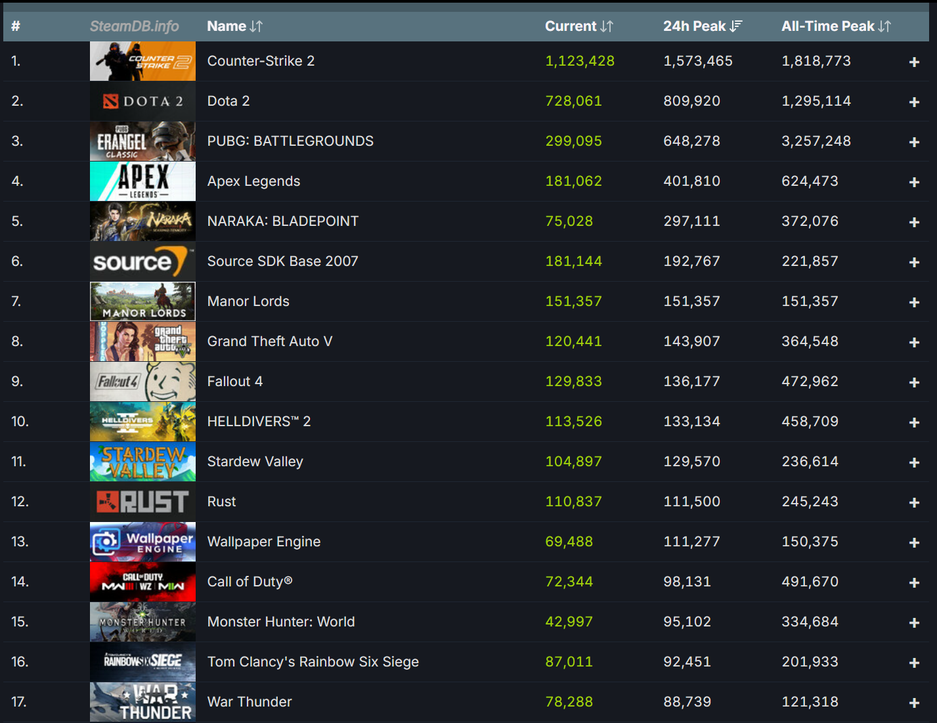Viewport: 937px width, 723px height.
Task: Open the Rust logo thumbnail
Action: (x=142, y=501)
